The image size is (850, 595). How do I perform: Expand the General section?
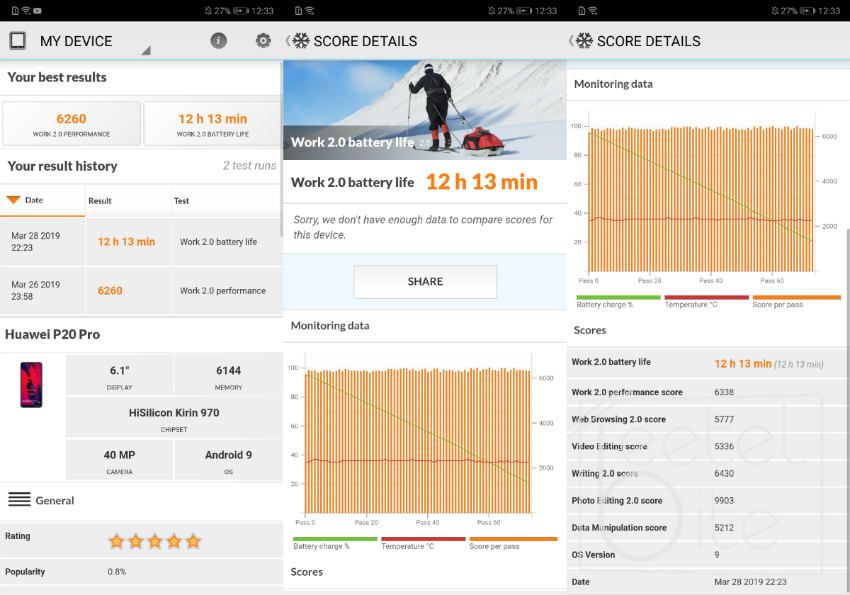55,500
